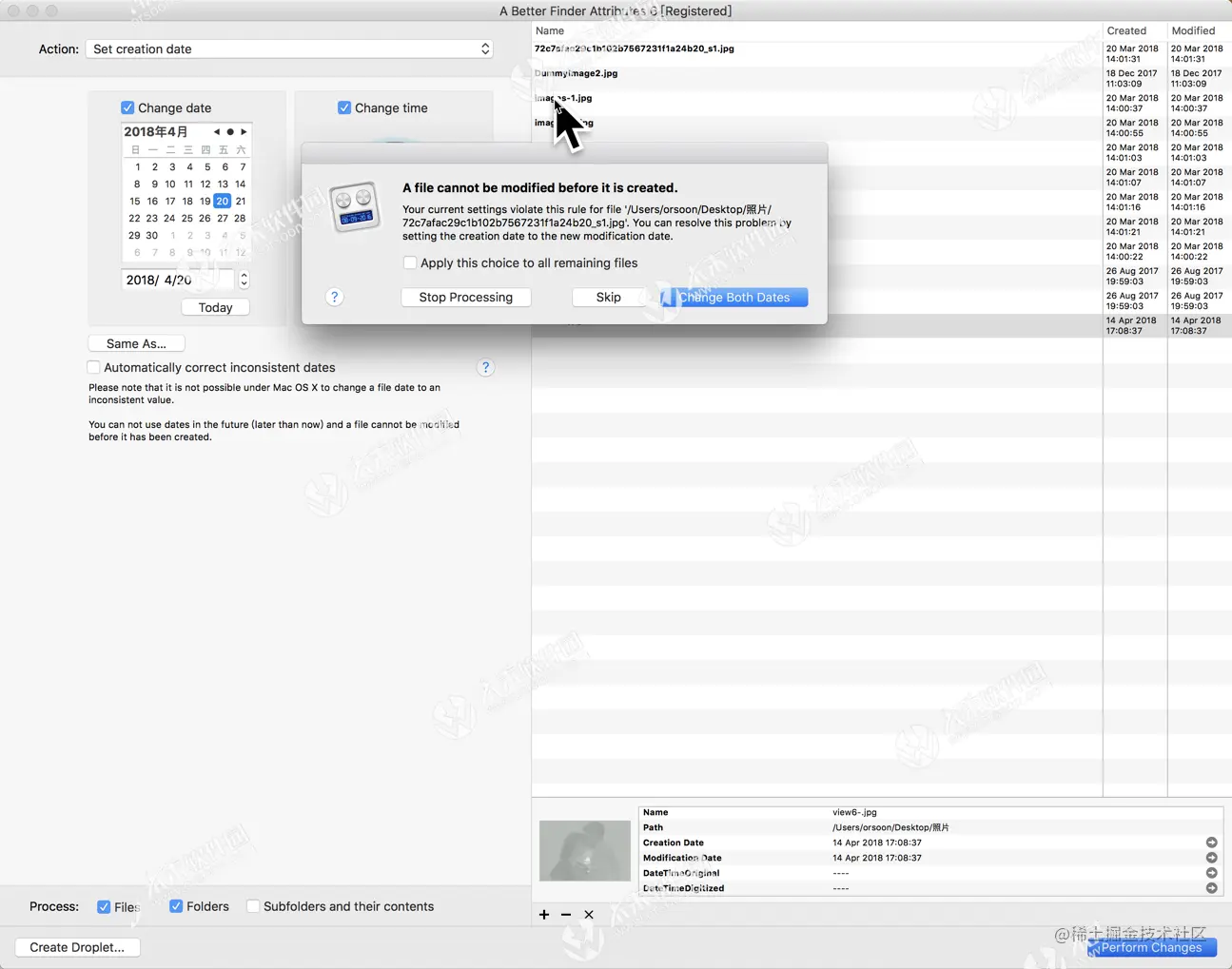Check Apply this choice to all remaining files
This screenshot has width=1232, height=969.
click(410, 262)
